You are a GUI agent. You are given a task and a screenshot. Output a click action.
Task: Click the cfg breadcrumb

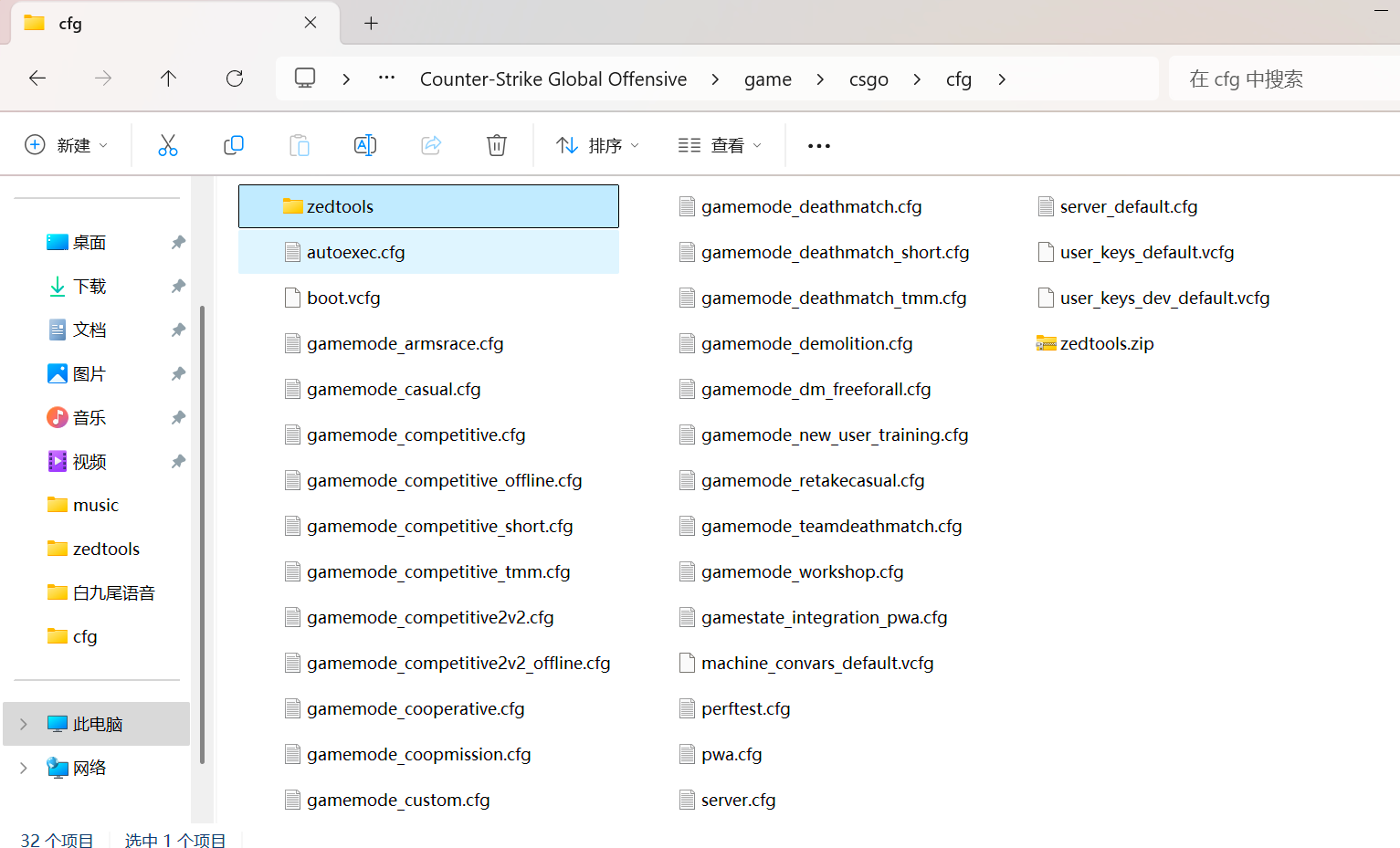959,79
